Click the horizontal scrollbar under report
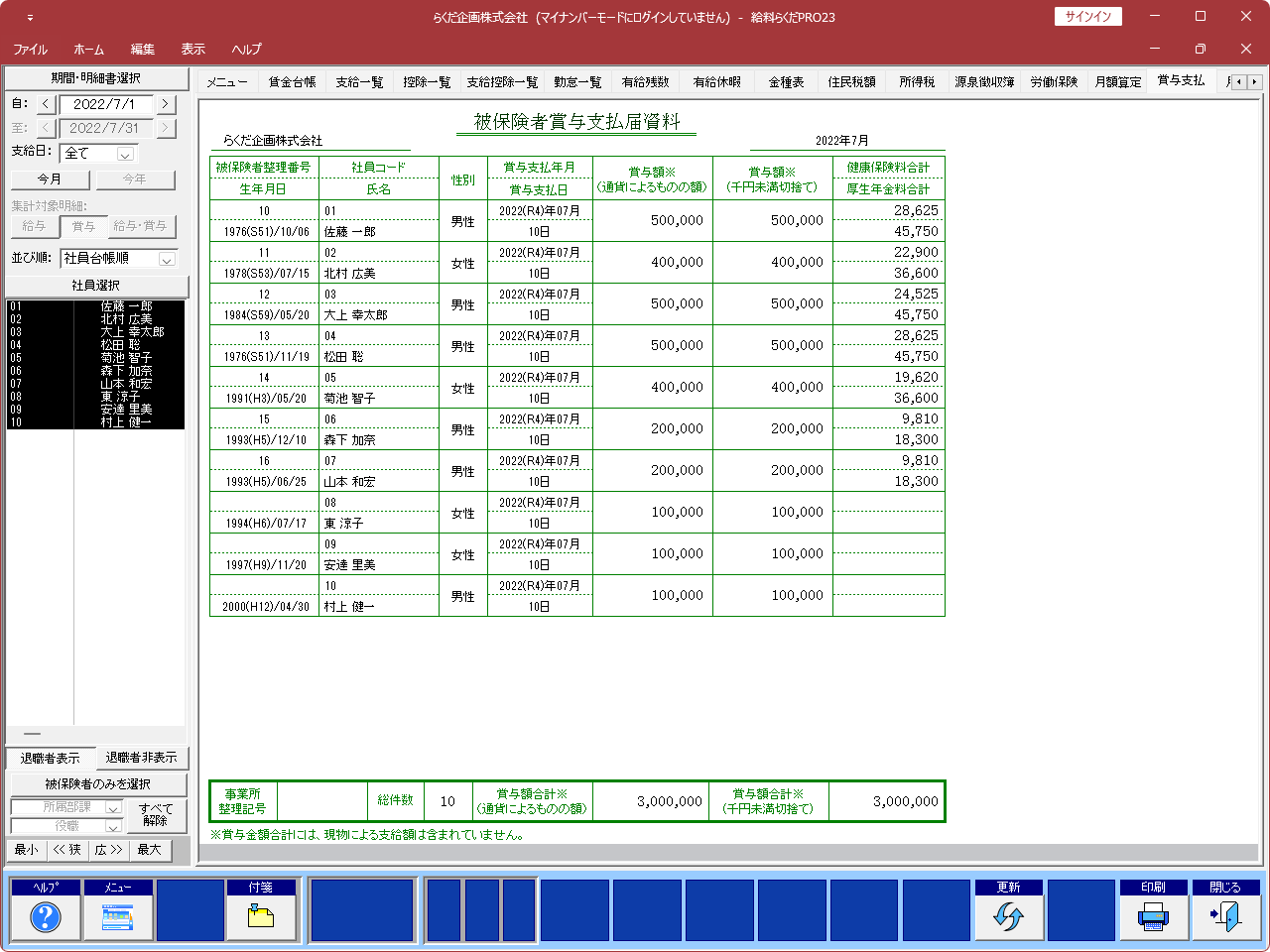Image resolution: width=1270 pixels, height=952 pixels. (728, 853)
